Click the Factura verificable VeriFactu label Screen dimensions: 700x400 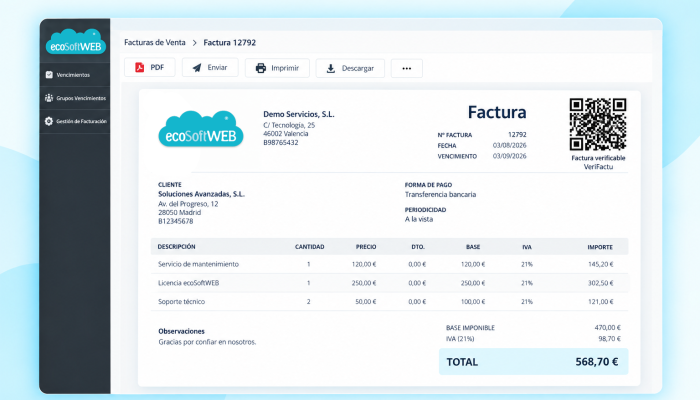pyautogui.click(x=598, y=162)
